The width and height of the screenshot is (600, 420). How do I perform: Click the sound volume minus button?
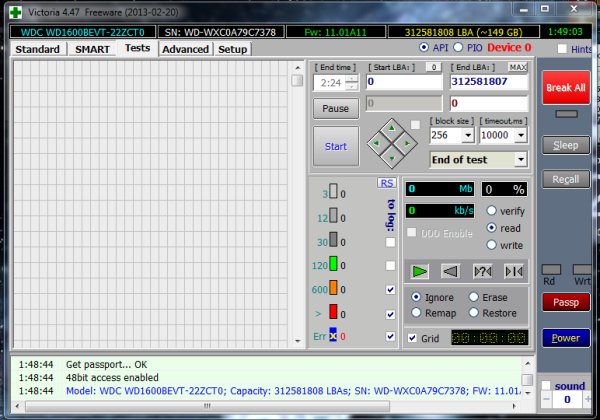pos(546,400)
